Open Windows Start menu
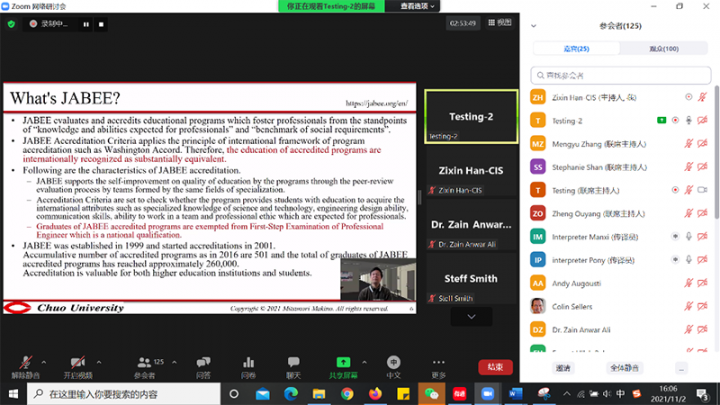 pos(13,394)
